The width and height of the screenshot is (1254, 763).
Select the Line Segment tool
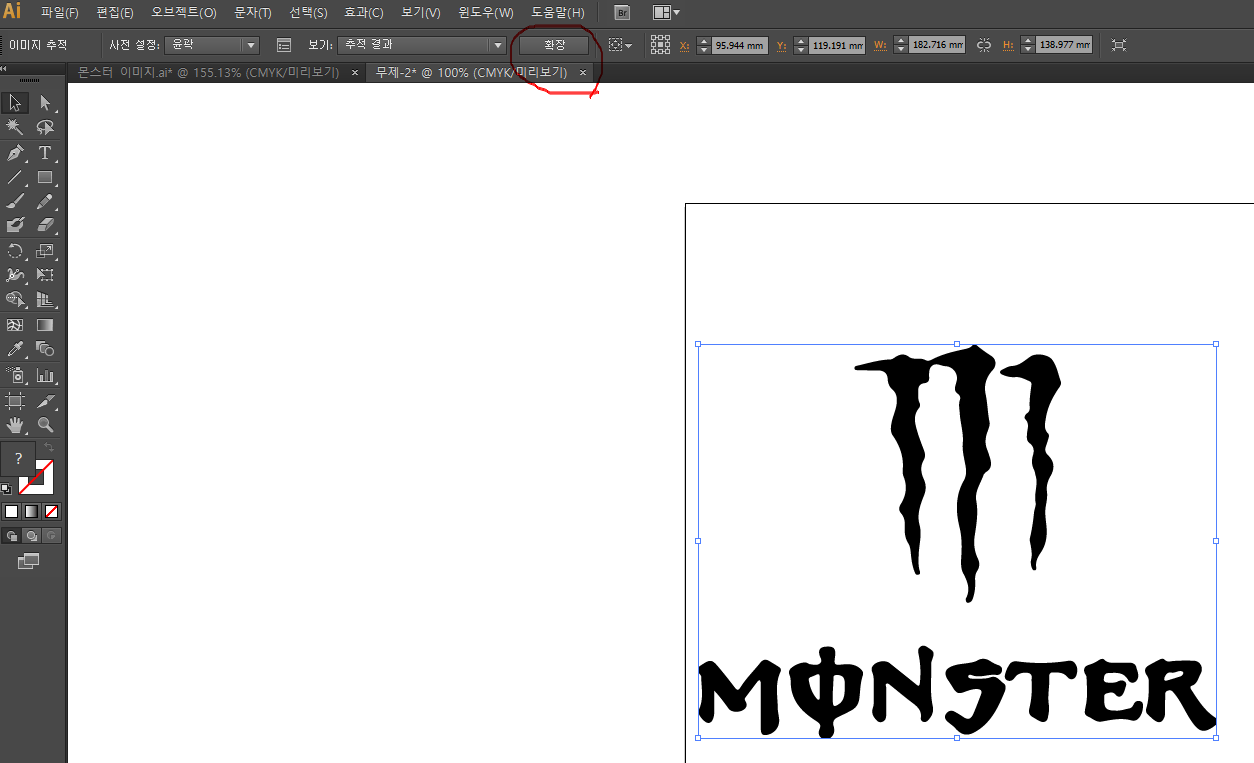click(15, 178)
